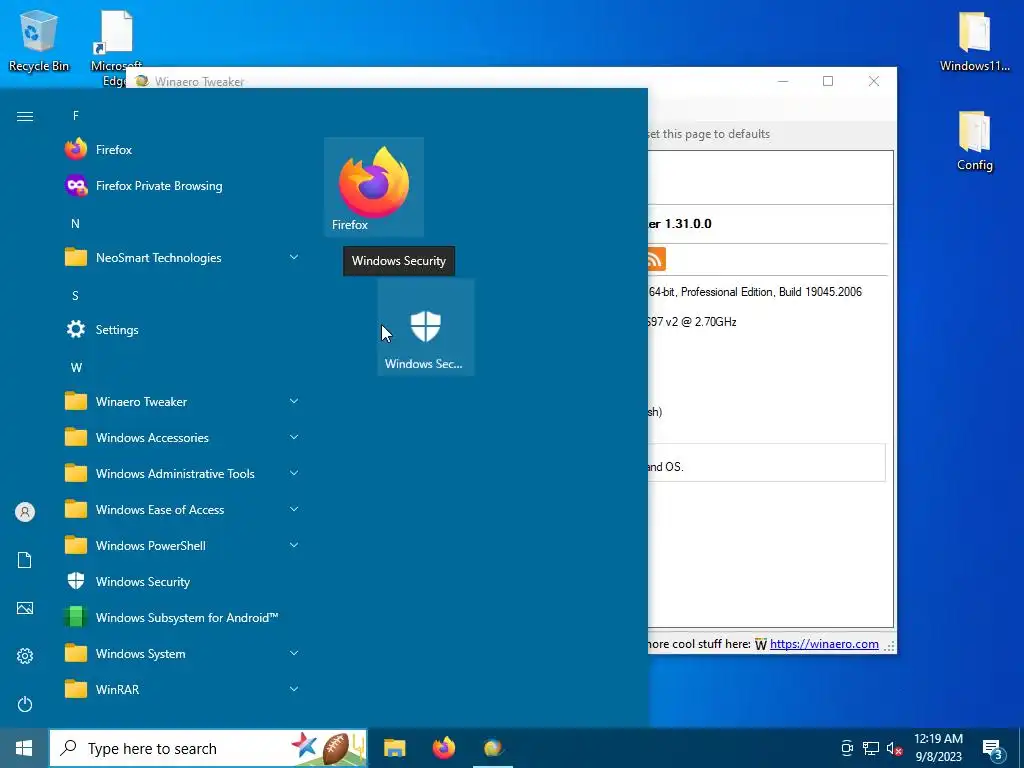
Task: Open the winaero.com link
Action: 824,644
